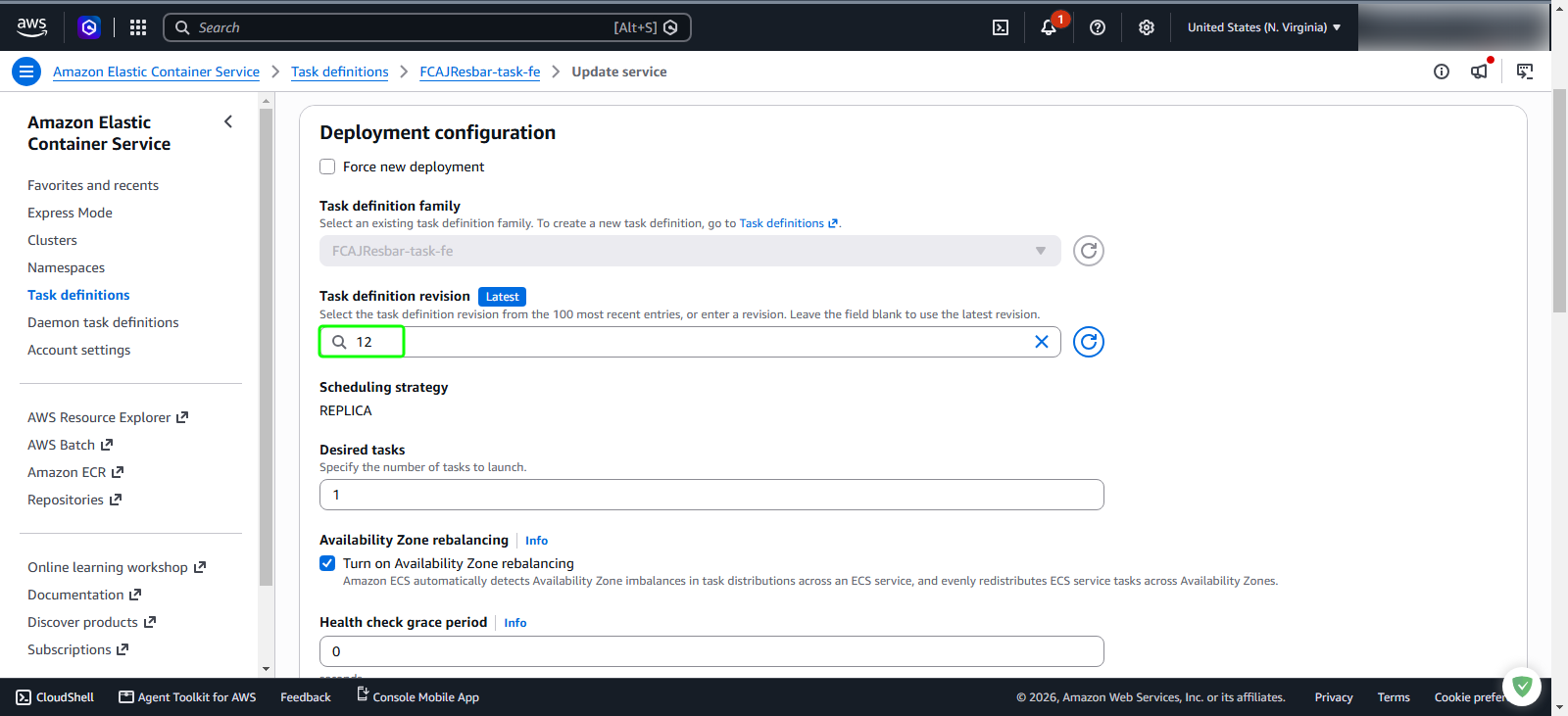Screen dimensions: 1568x716
Task: Open Clusters in the sidebar
Action: click(52, 240)
